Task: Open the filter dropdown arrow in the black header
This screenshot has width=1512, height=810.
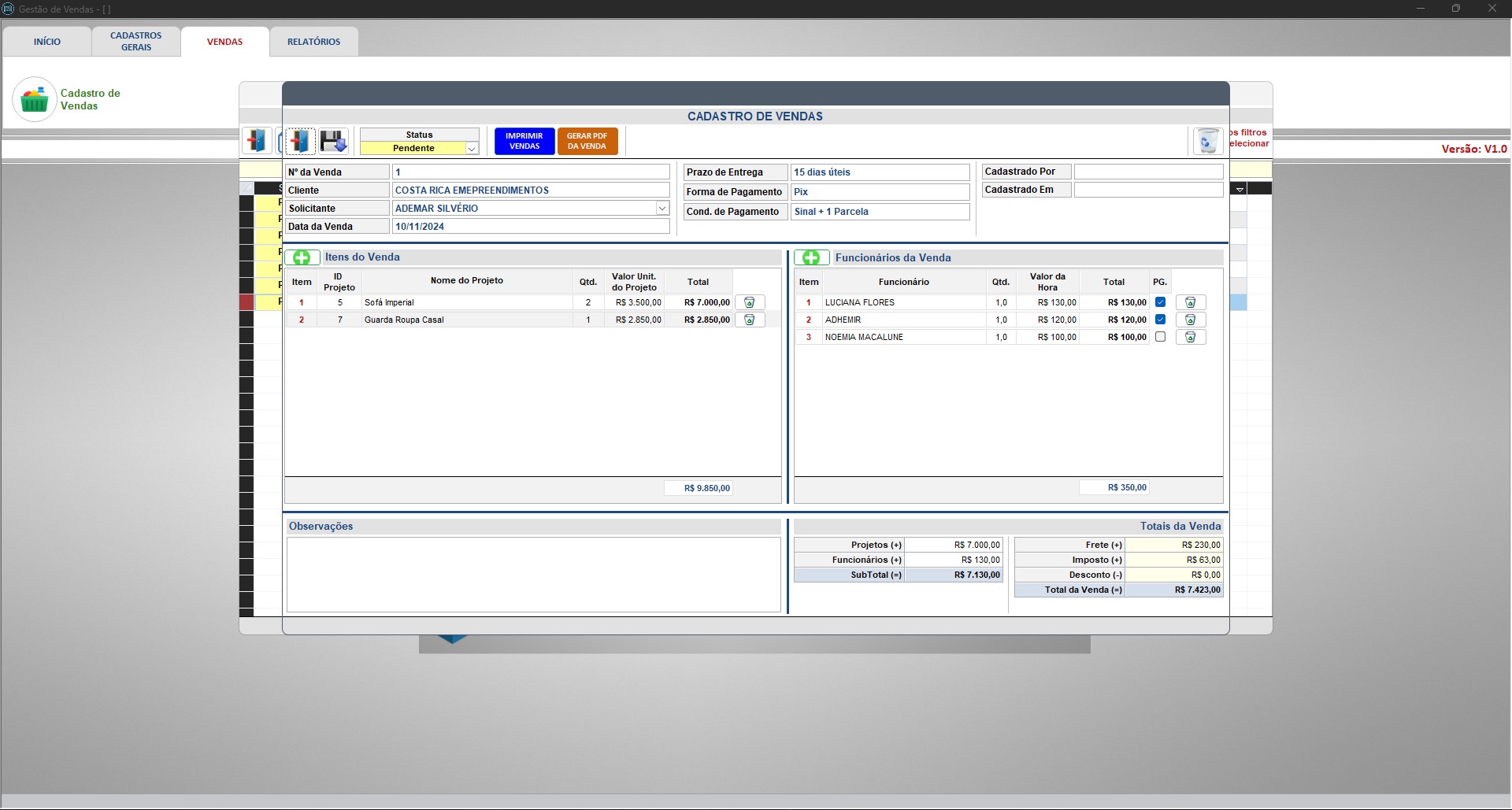Action: pos(1240,189)
